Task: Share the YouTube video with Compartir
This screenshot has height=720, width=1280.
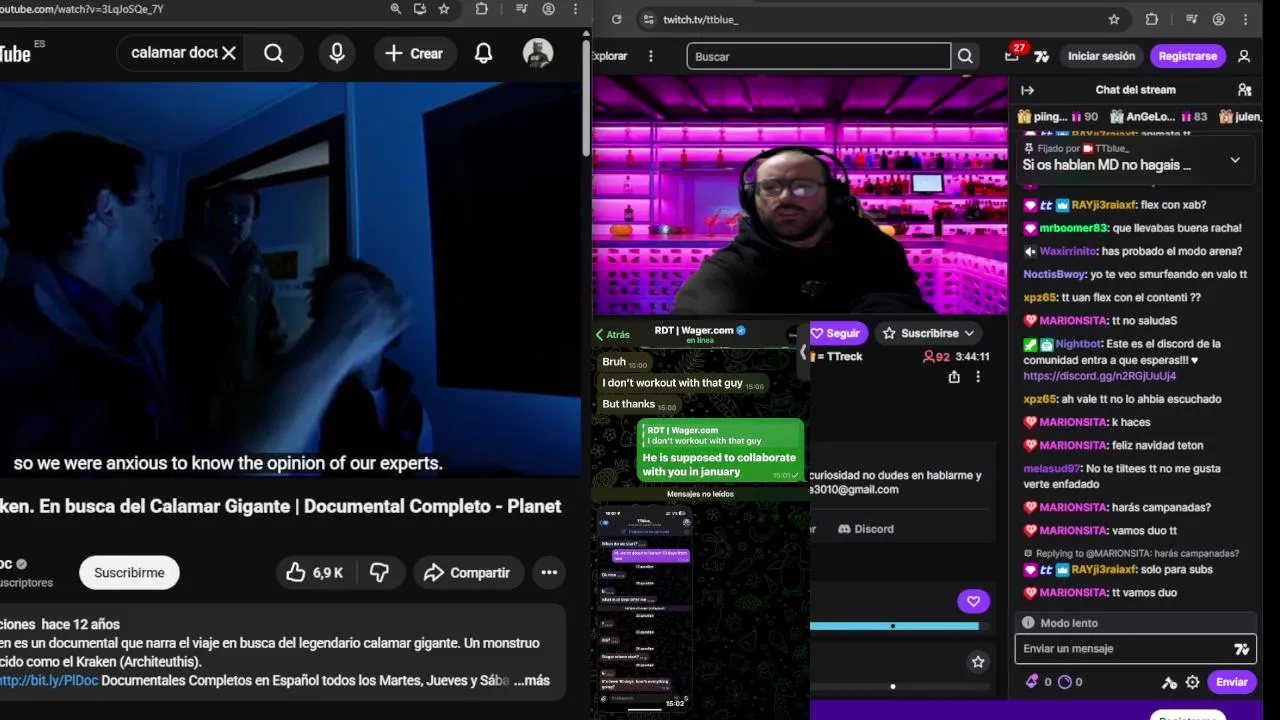Action: pos(467,573)
